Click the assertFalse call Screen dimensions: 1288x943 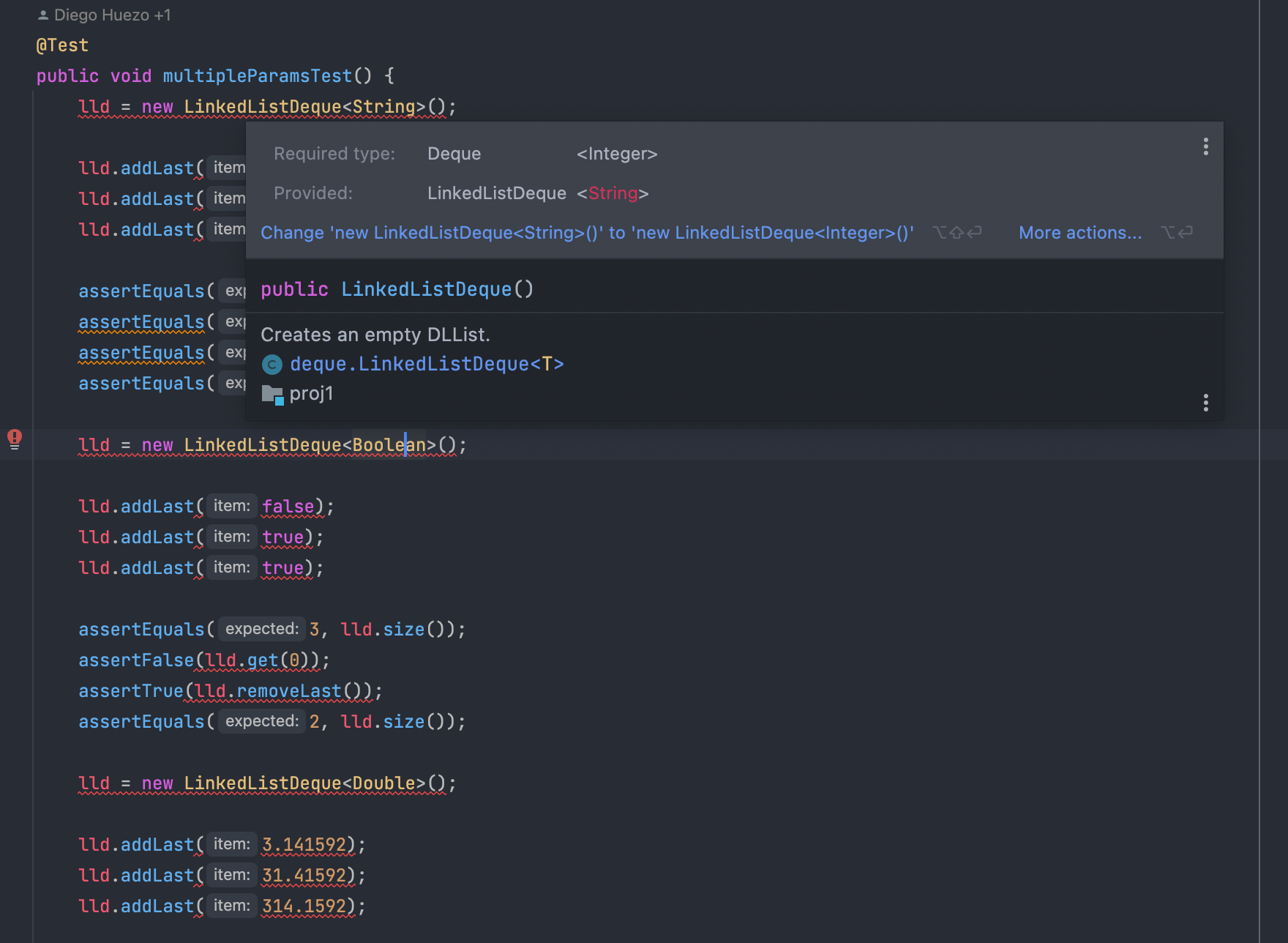pos(136,660)
